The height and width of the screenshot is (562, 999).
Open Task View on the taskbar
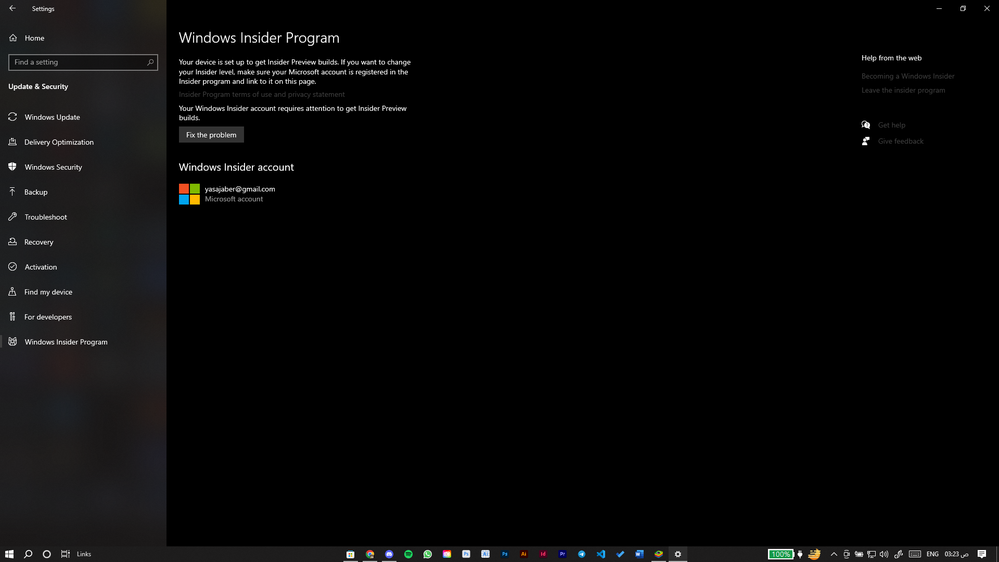tap(65, 554)
